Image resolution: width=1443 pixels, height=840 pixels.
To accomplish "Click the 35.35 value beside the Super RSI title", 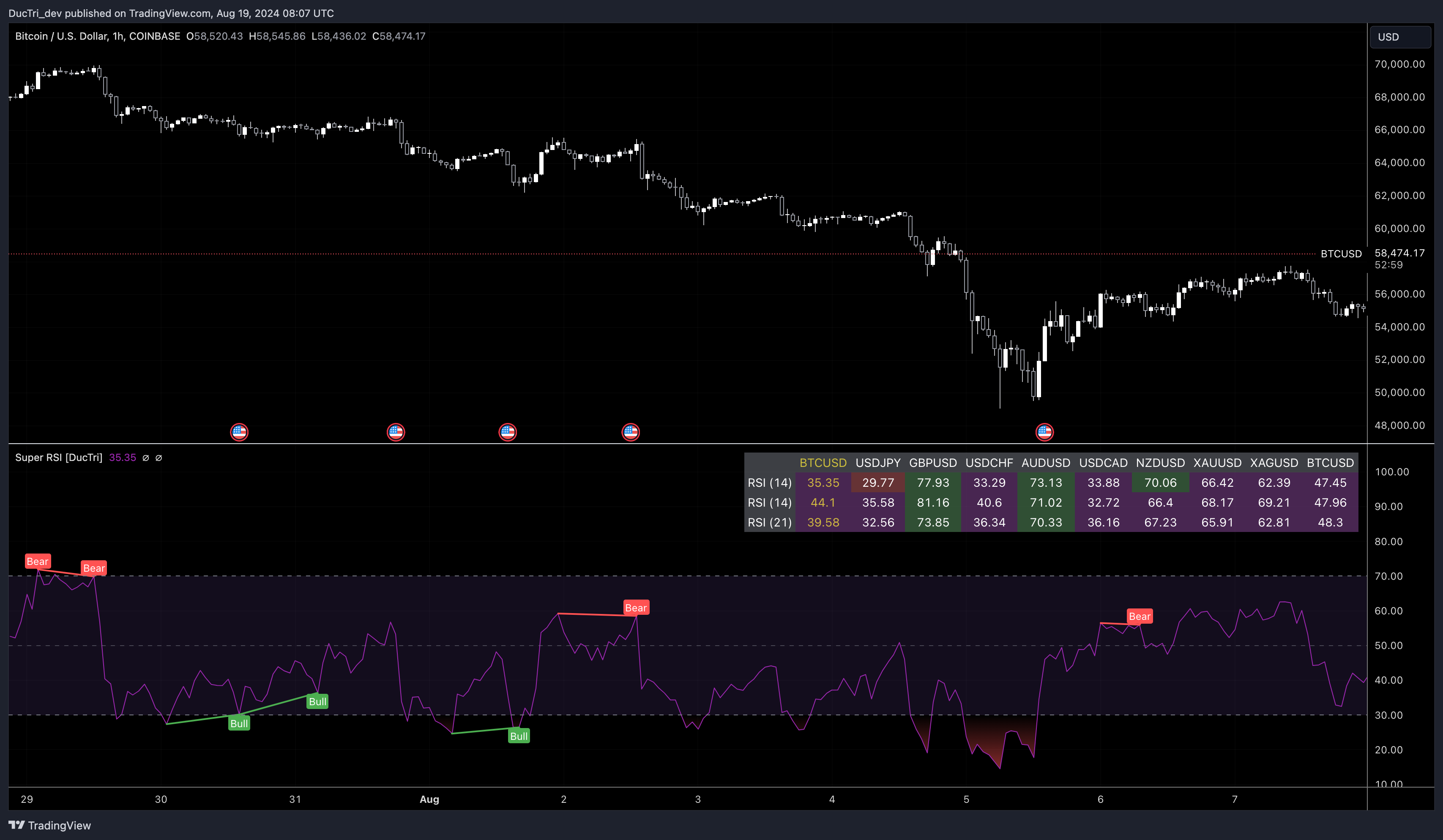I will (x=123, y=458).
